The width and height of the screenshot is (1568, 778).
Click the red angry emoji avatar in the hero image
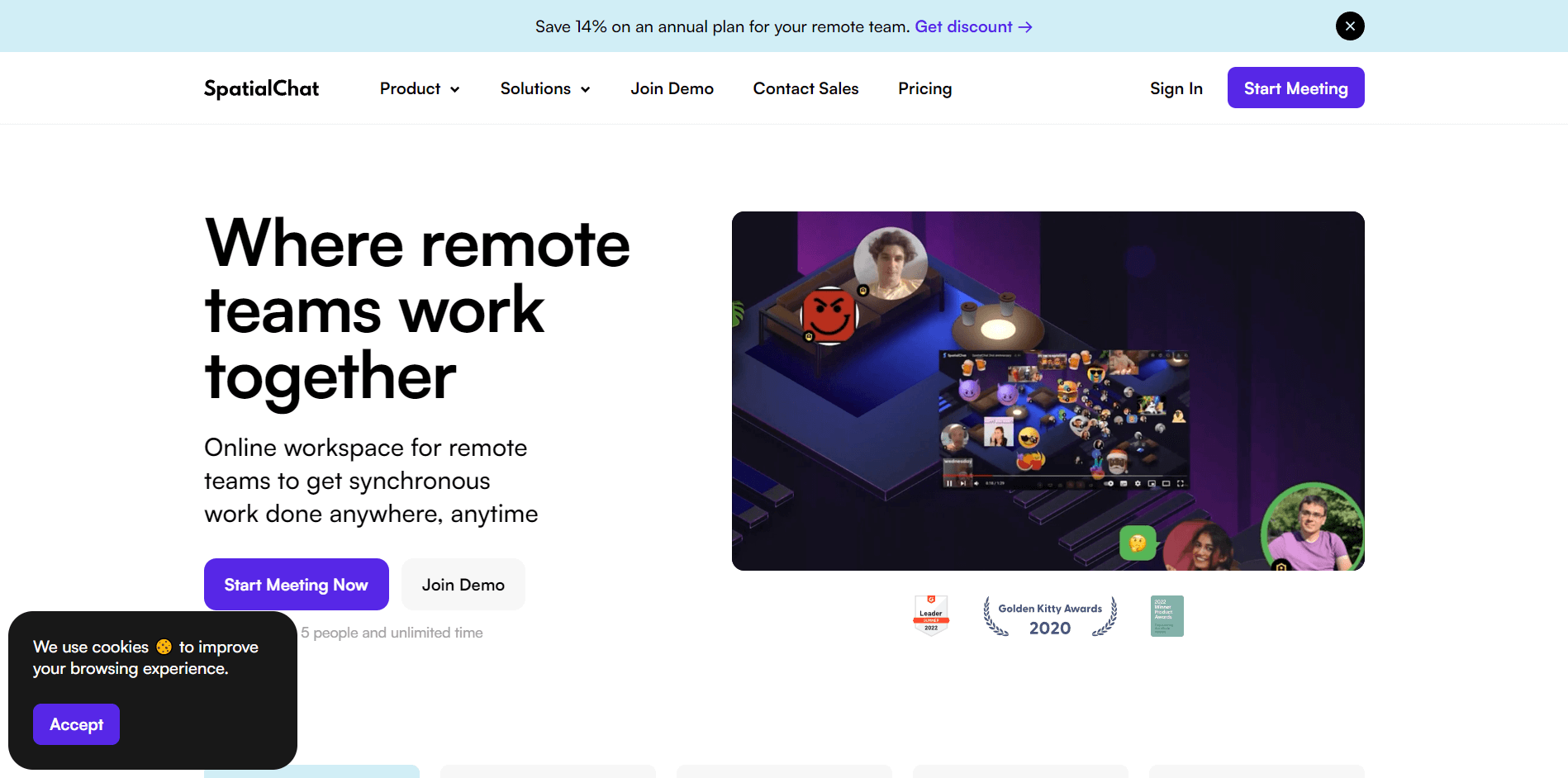pos(829,315)
